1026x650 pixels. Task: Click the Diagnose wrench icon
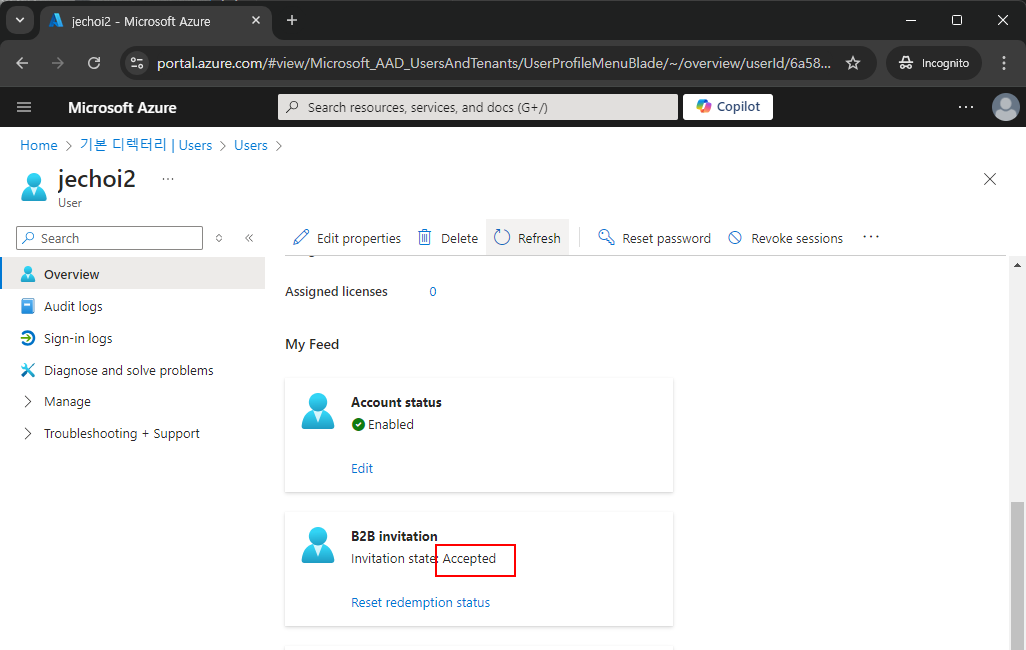(27, 370)
